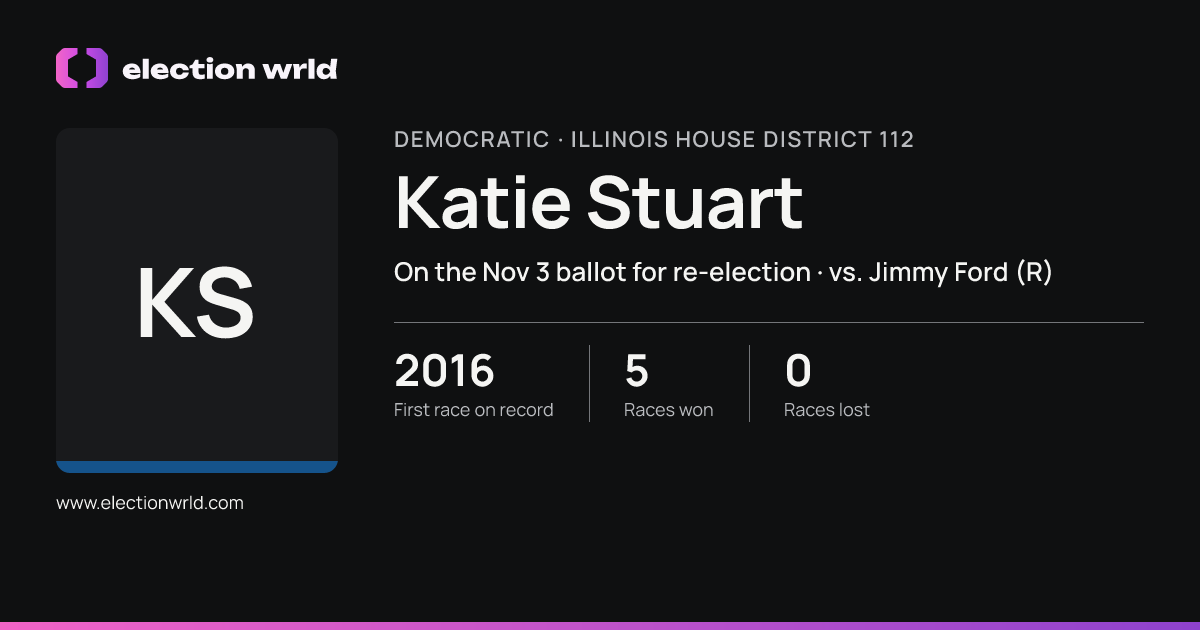Click 'DEMOCRATIC · ILLINOIS HOUSE DISTRICT 112' label
The image size is (1200, 630).
coord(654,140)
